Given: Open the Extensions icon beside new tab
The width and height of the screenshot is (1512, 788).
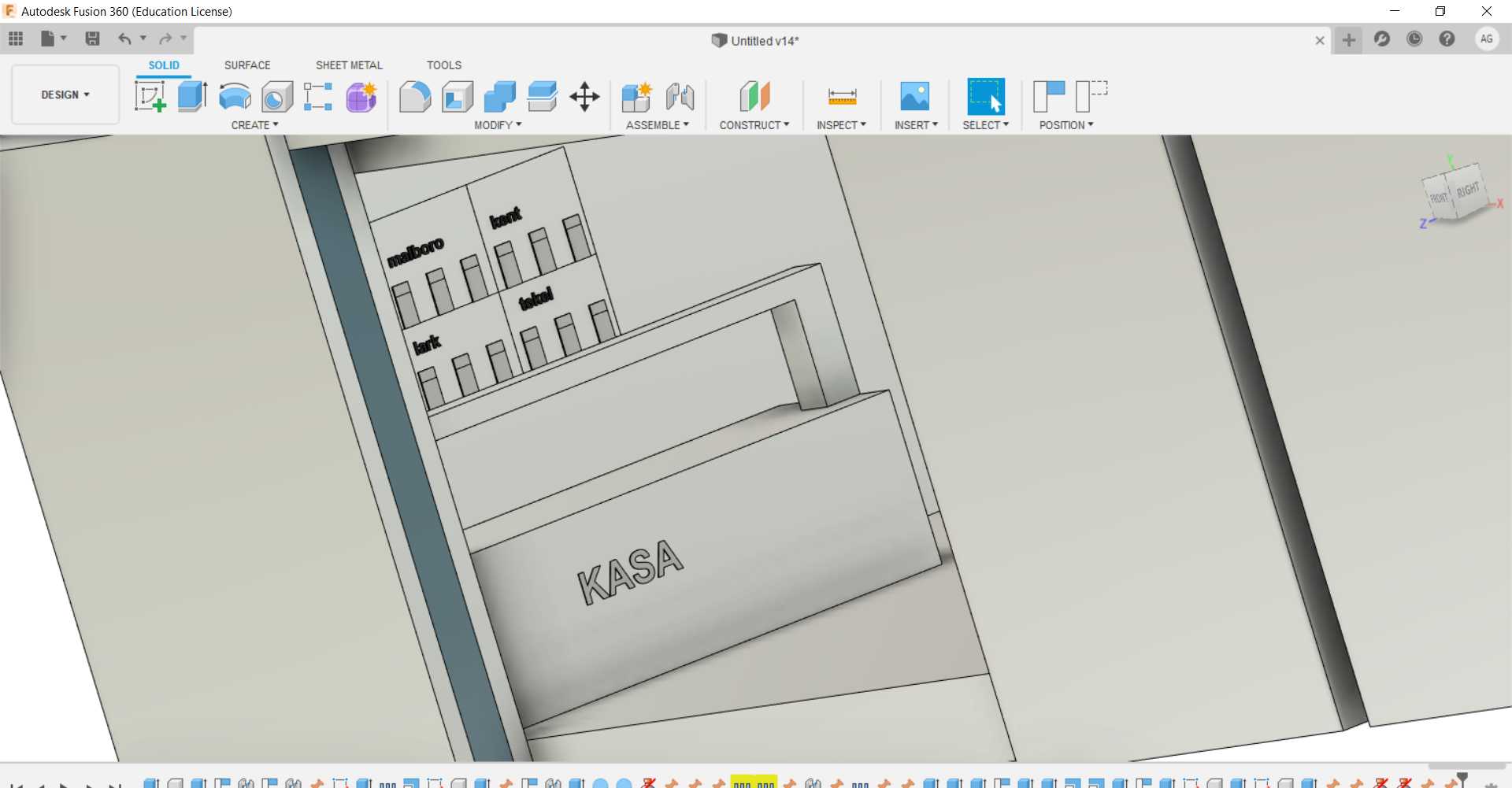Looking at the screenshot, I should [x=1381, y=39].
